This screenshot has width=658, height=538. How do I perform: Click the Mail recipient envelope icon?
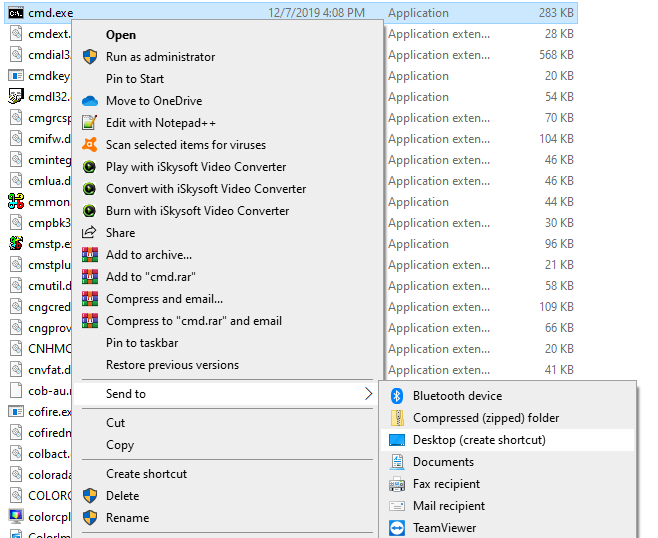(x=397, y=506)
